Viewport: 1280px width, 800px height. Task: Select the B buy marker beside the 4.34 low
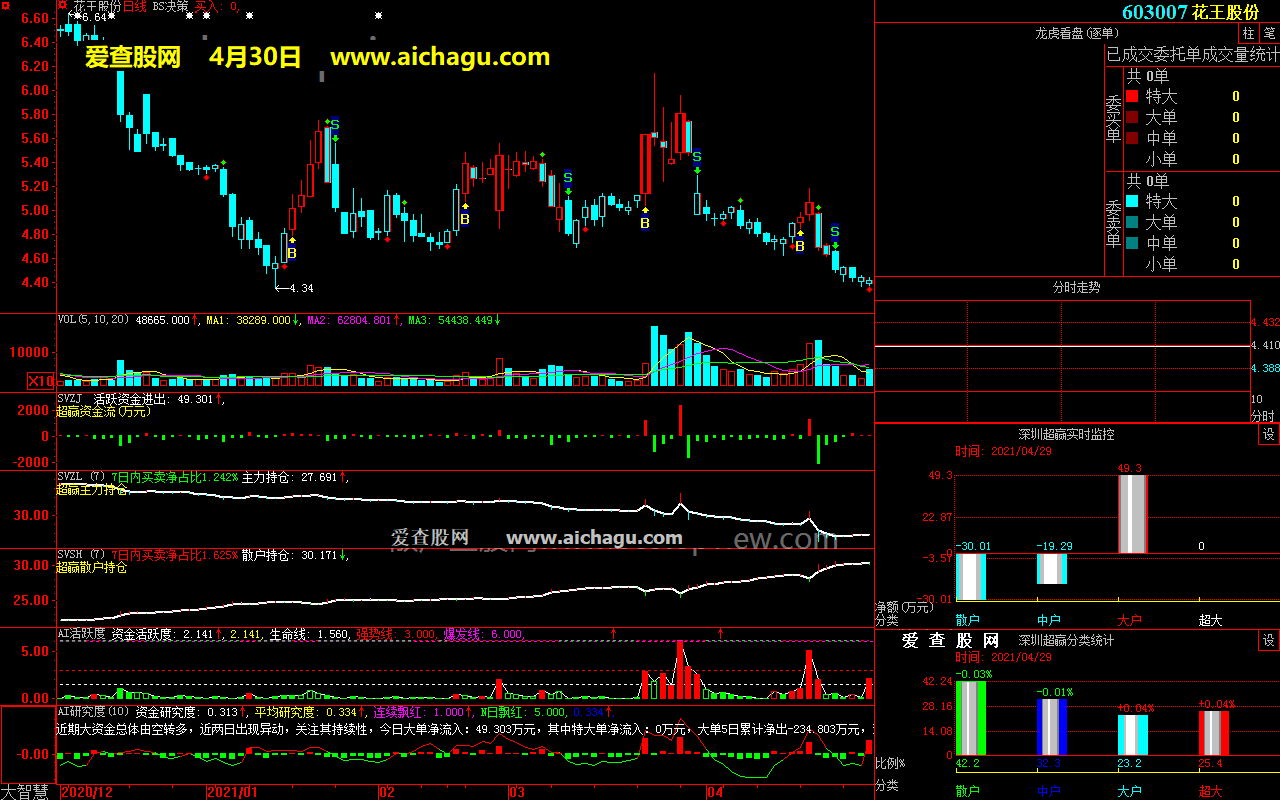click(292, 254)
